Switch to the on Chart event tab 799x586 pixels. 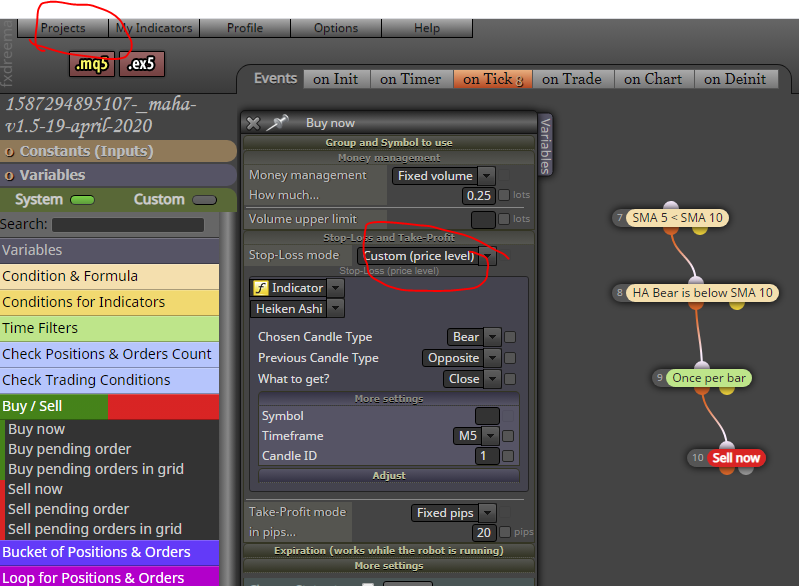point(653,79)
